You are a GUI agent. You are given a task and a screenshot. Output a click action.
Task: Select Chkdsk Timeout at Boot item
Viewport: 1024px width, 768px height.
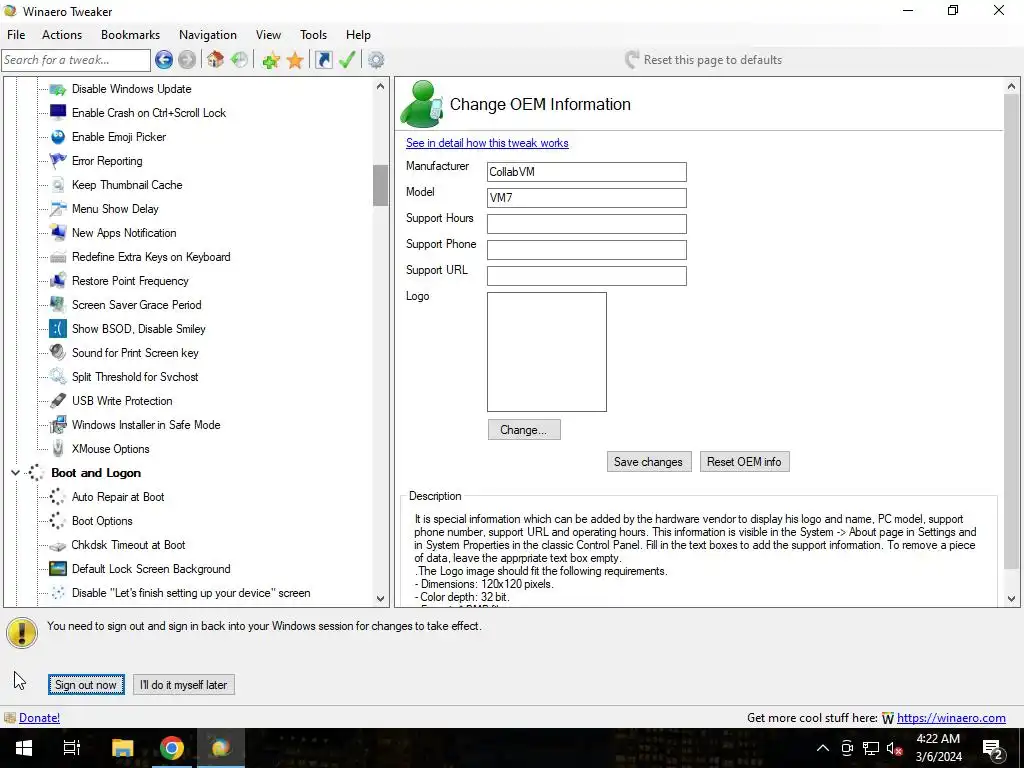coord(128,545)
